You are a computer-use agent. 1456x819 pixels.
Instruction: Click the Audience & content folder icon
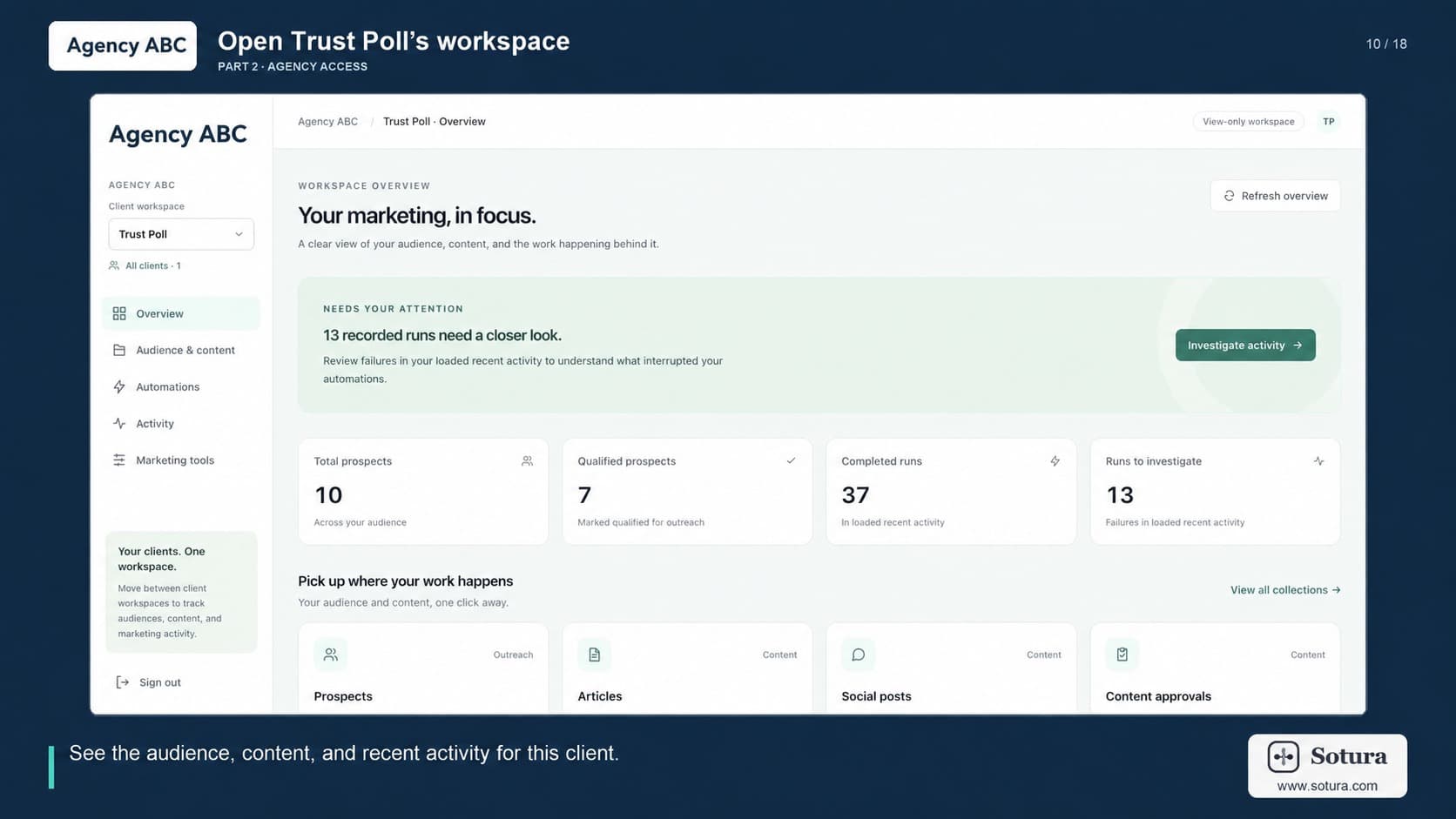tap(119, 350)
